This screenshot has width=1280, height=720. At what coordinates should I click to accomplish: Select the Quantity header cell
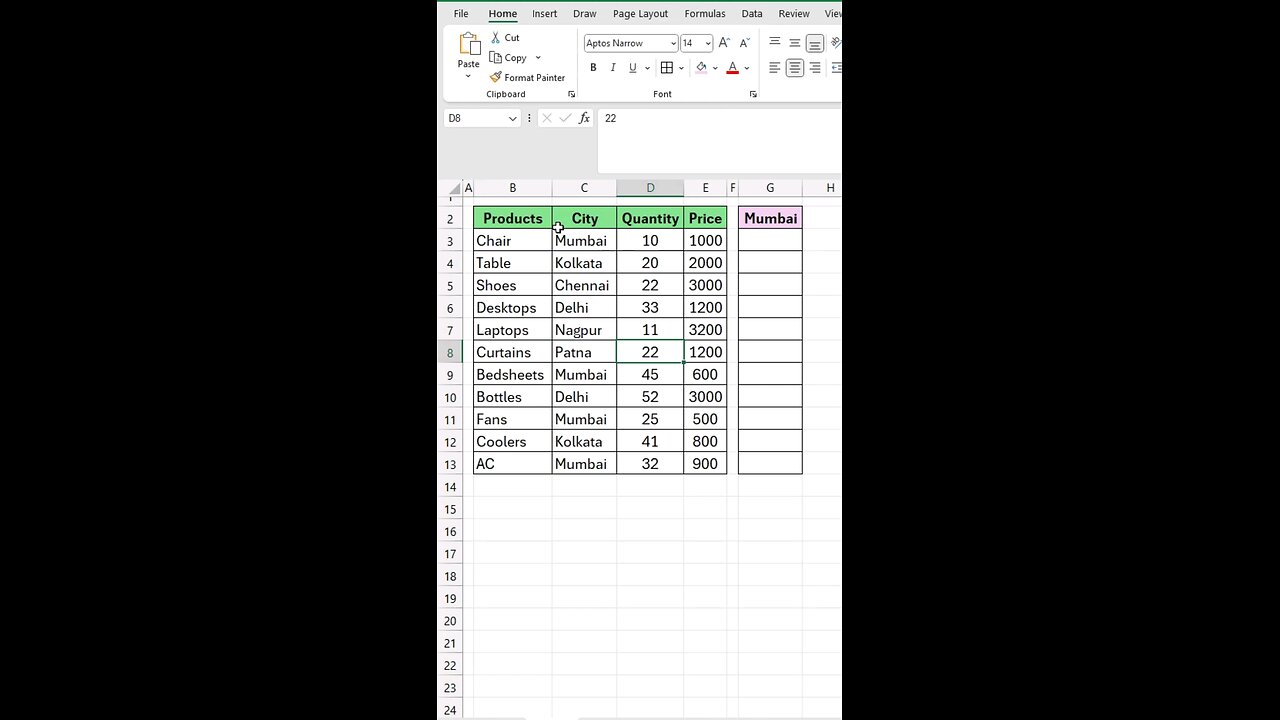[650, 218]
